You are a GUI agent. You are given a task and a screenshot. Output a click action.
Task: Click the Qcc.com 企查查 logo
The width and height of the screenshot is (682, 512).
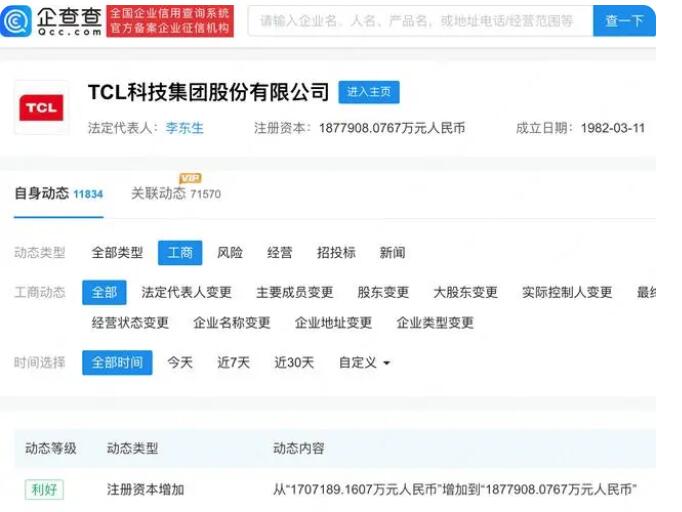[52, 20]
